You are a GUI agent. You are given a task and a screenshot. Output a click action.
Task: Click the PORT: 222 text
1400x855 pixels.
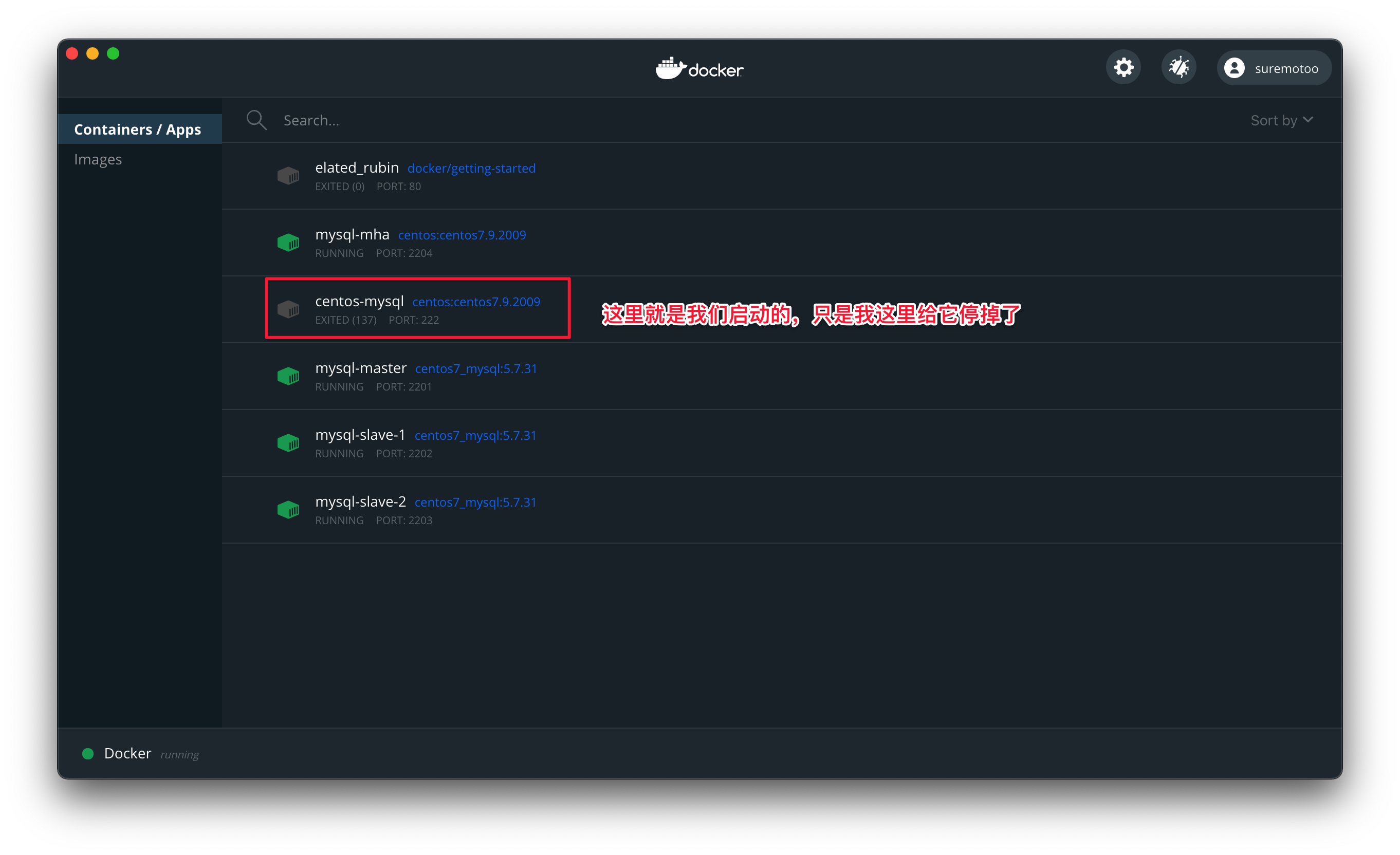[x=414, y=320]
